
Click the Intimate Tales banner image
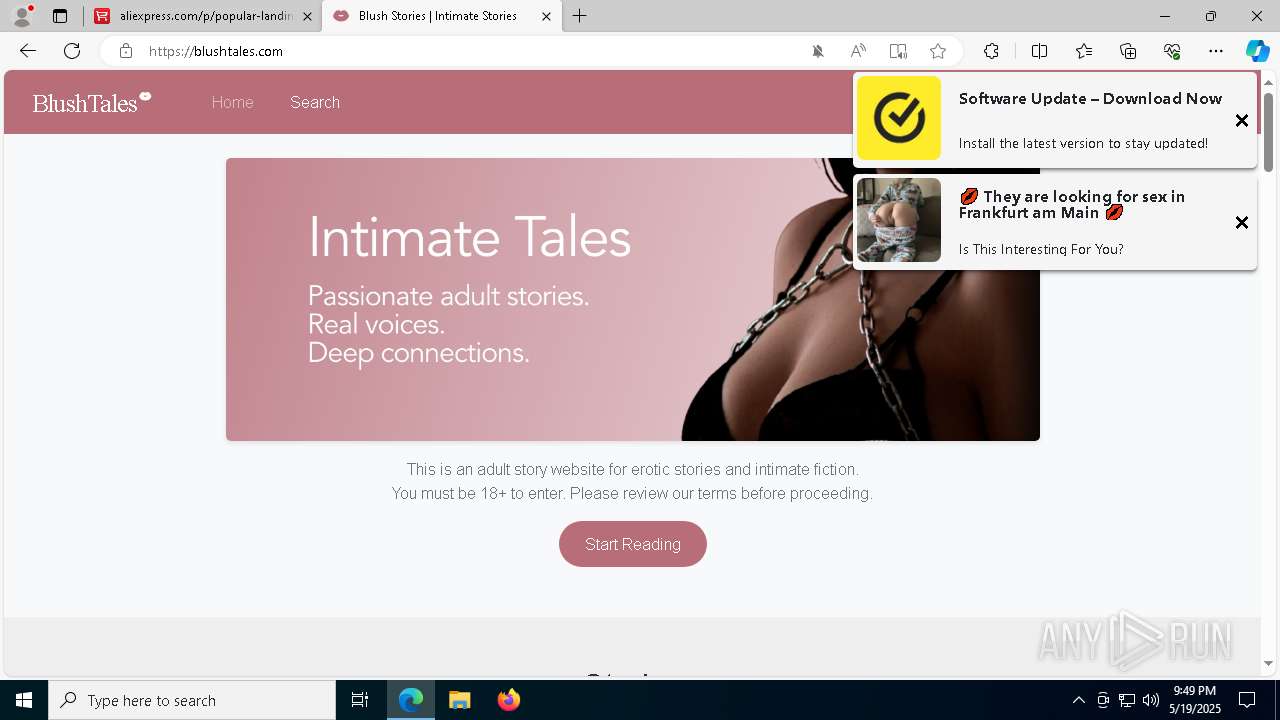(x=633, y=299)
